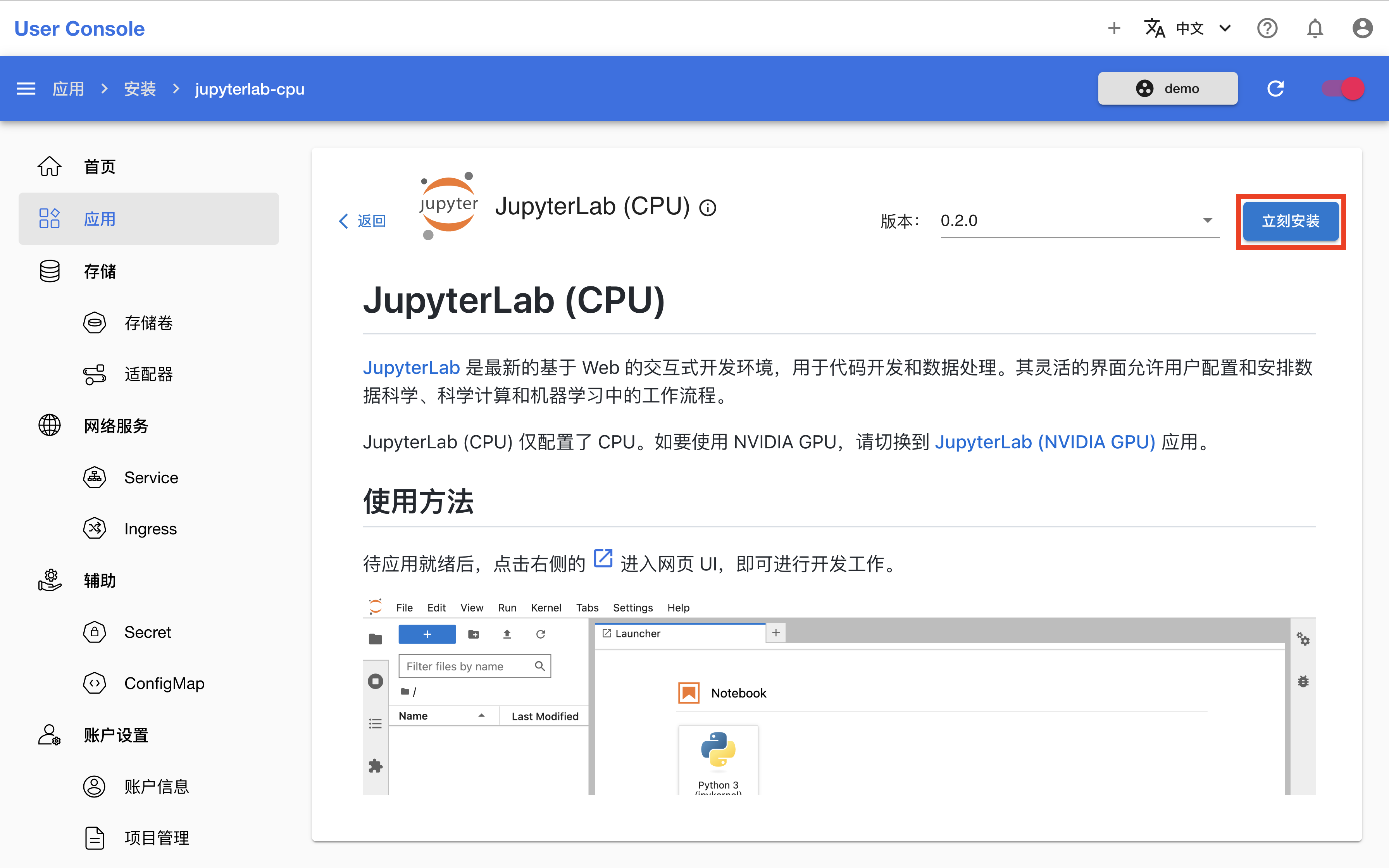This screenshot has height=868, width=1389.
Task: Open the help question mark icon
Action: click(x=1267, y=28)
